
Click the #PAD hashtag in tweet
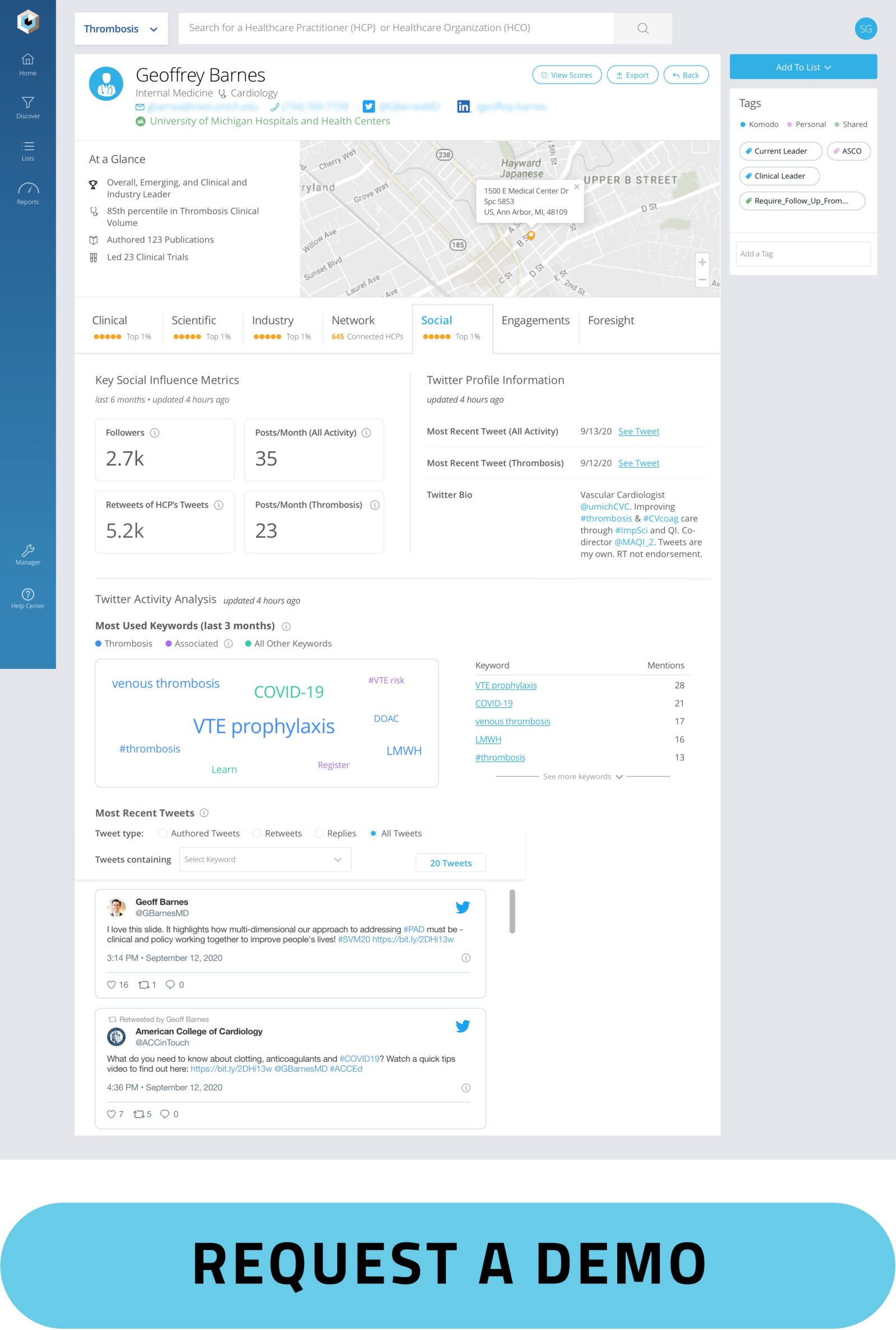click(x=414, y=929)
